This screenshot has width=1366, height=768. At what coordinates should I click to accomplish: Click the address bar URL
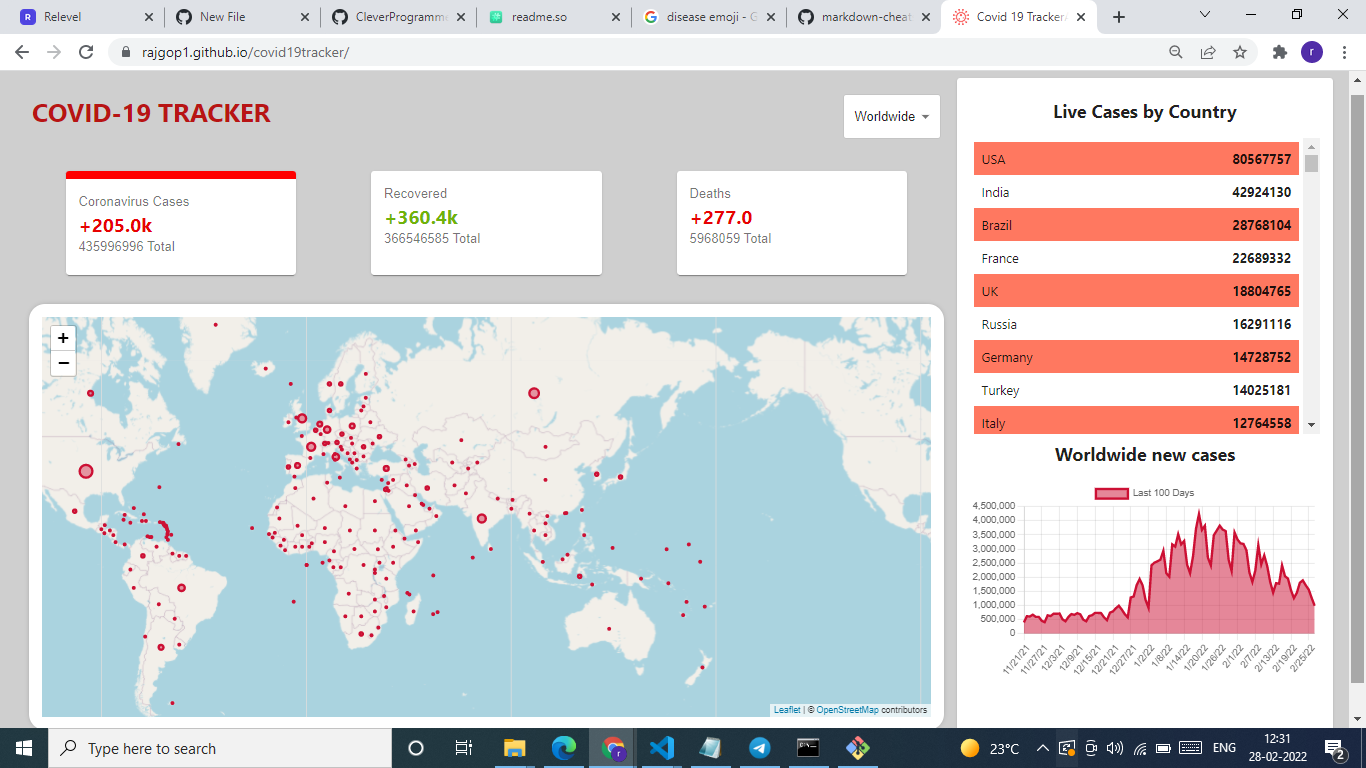click(246, 52)
